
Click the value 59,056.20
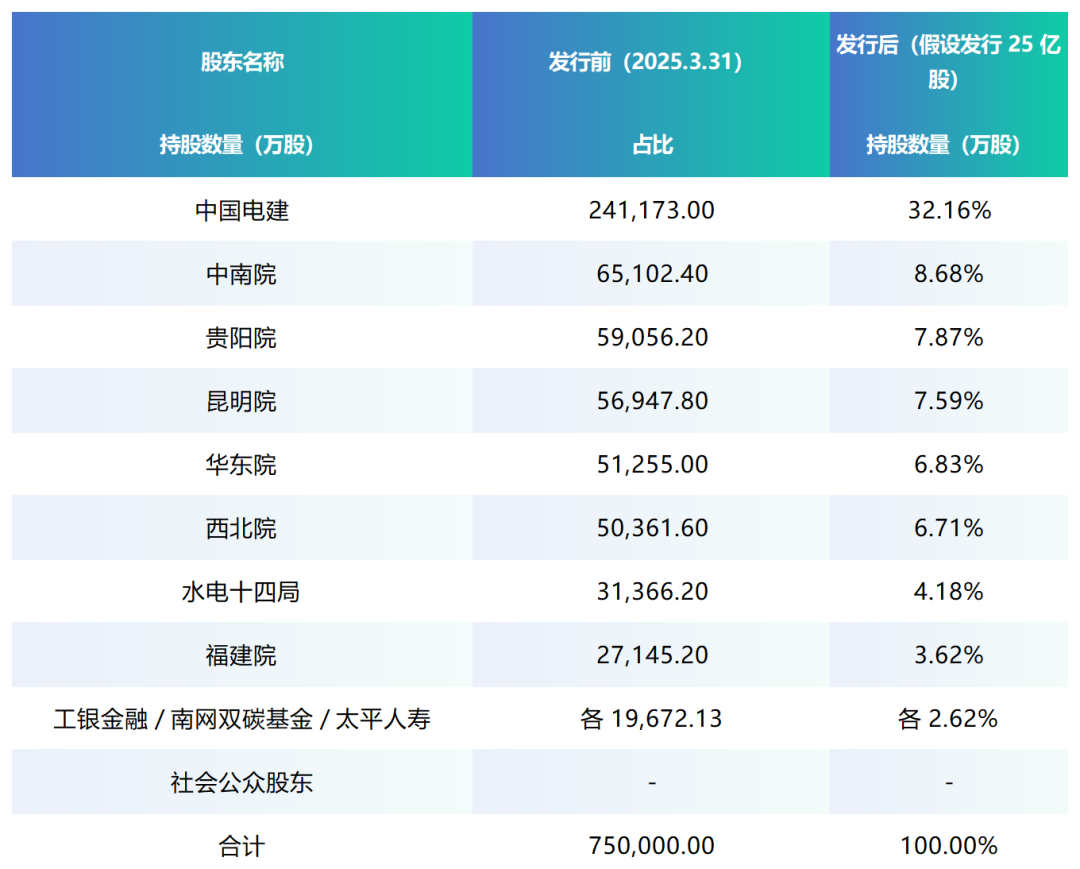[x=652, y=337]
